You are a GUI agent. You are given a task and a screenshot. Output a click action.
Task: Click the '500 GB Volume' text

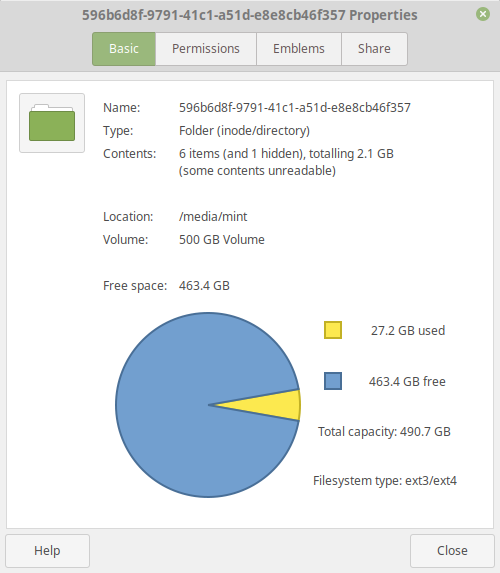tap(221, 240)
